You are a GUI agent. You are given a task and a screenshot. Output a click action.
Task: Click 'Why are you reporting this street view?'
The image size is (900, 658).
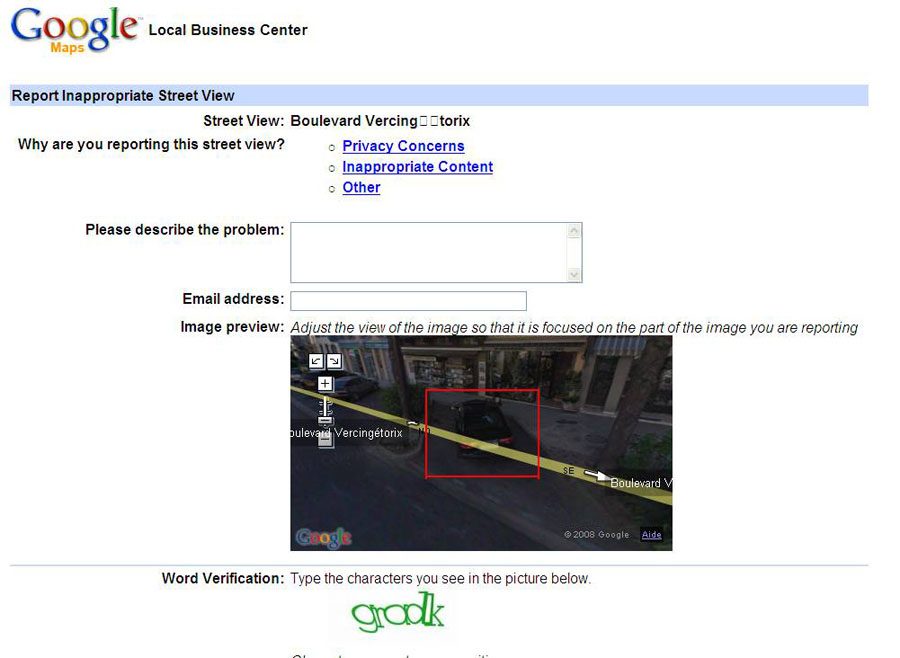pyautogui.click(x=151, y=144)
